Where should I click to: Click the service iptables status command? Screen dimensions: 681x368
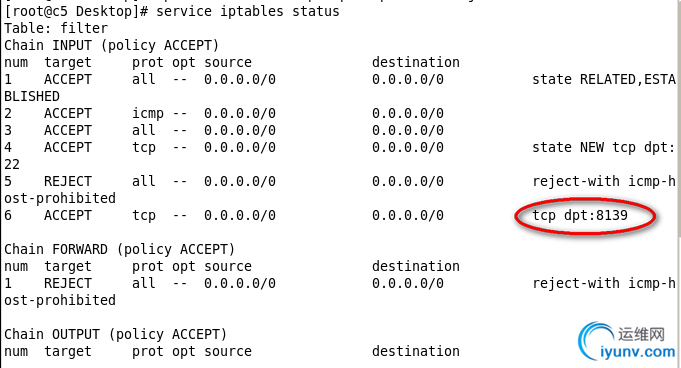[248, 11]
